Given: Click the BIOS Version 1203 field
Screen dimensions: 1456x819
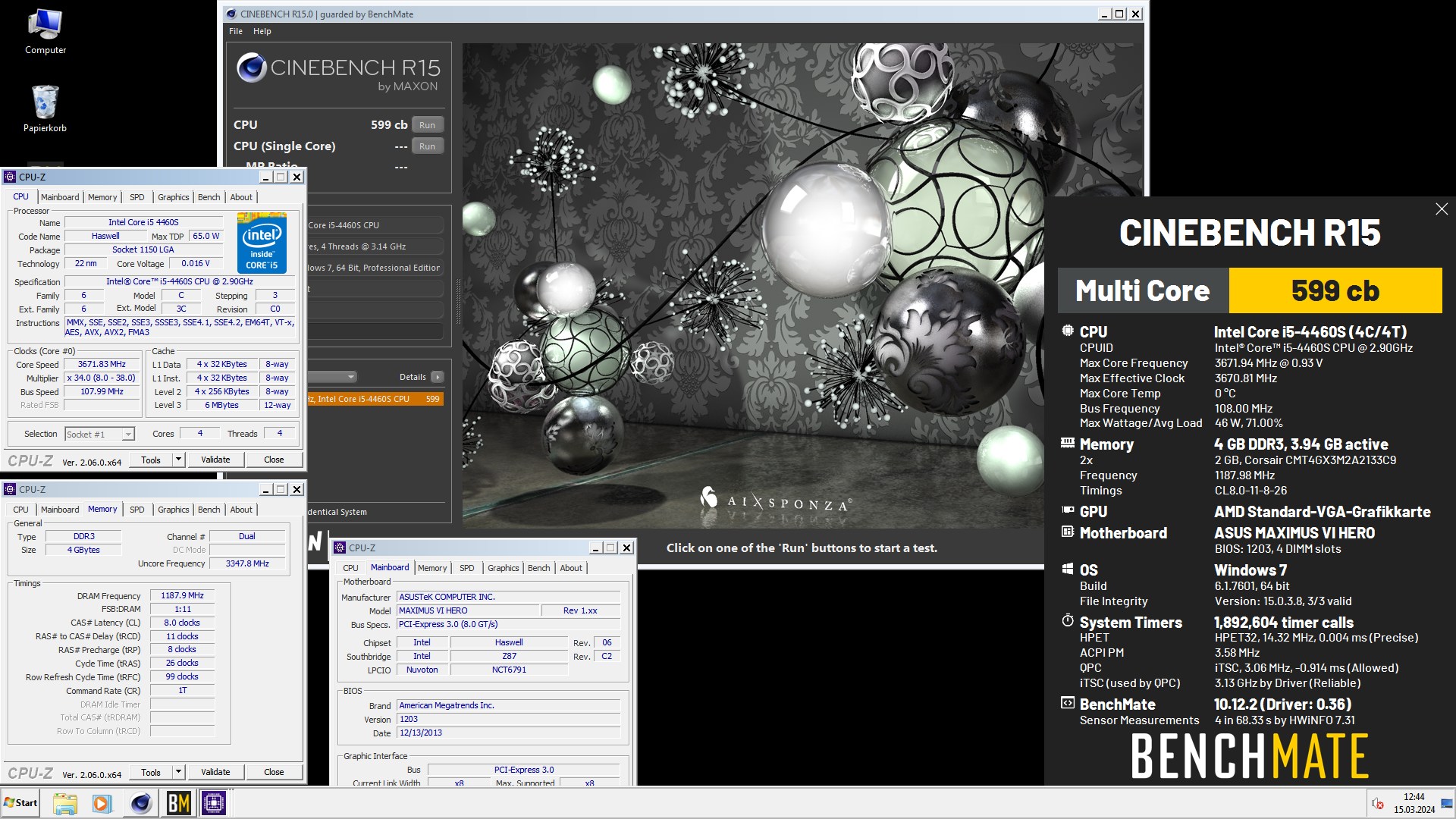Looking at the screenshot, I should click(508, 719).
